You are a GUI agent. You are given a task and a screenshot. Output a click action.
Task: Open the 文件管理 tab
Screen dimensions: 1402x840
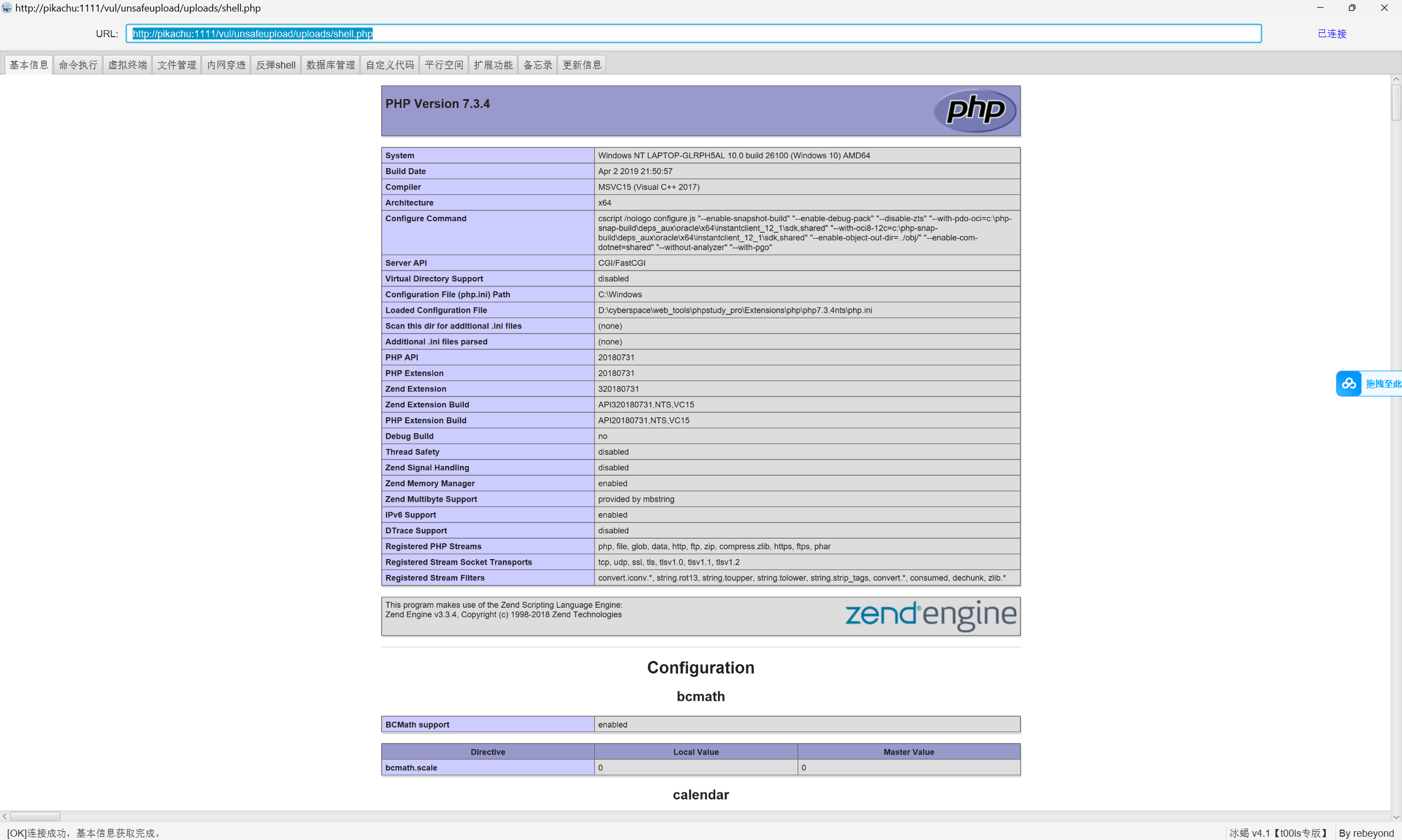coord(176,65)
